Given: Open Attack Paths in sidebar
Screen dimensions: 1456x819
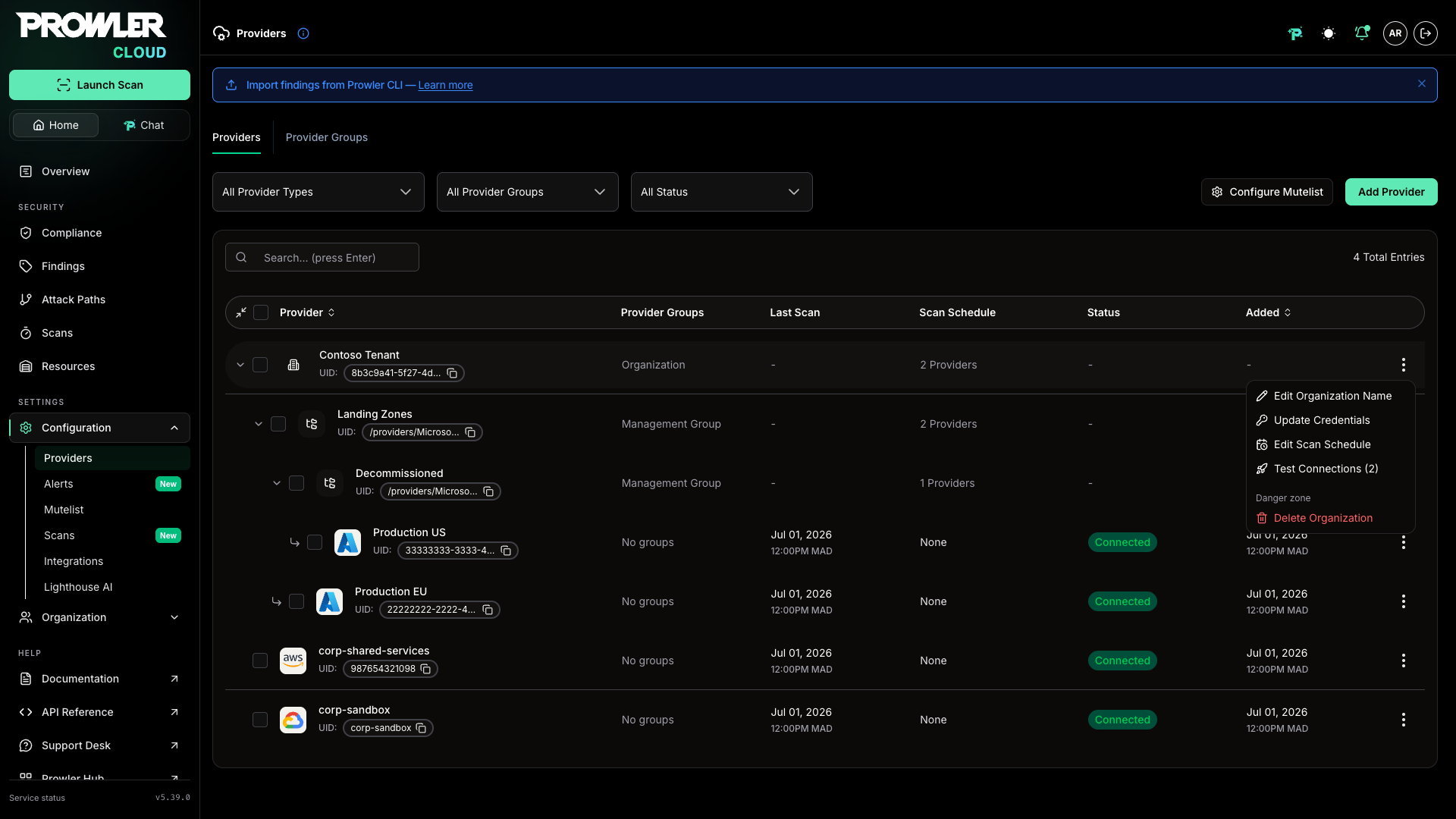Looking at the screenshot, I should coord(99,300).
